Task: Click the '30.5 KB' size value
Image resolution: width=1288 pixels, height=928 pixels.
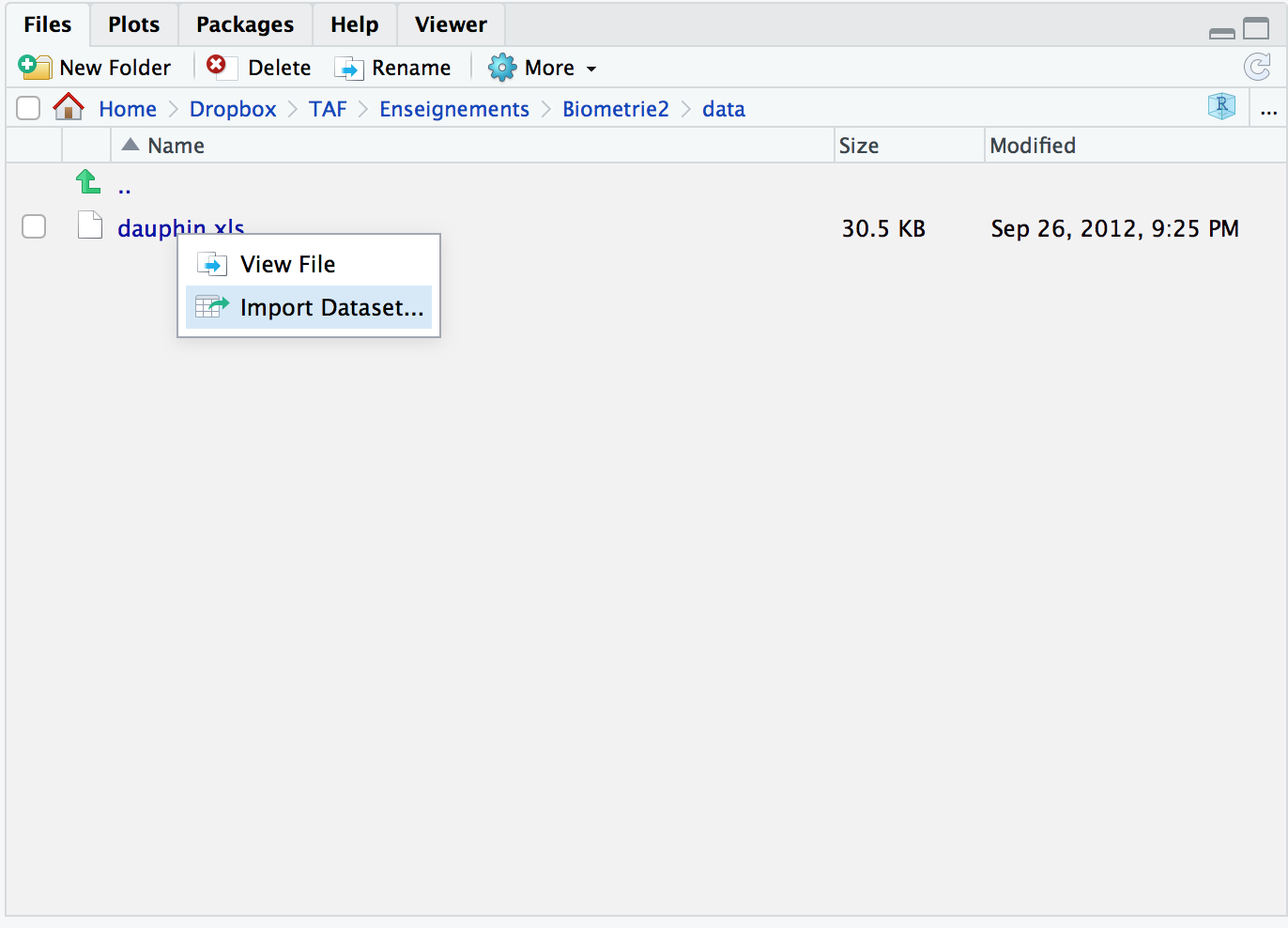Action: pyautogui.click(x=883, y=228)
